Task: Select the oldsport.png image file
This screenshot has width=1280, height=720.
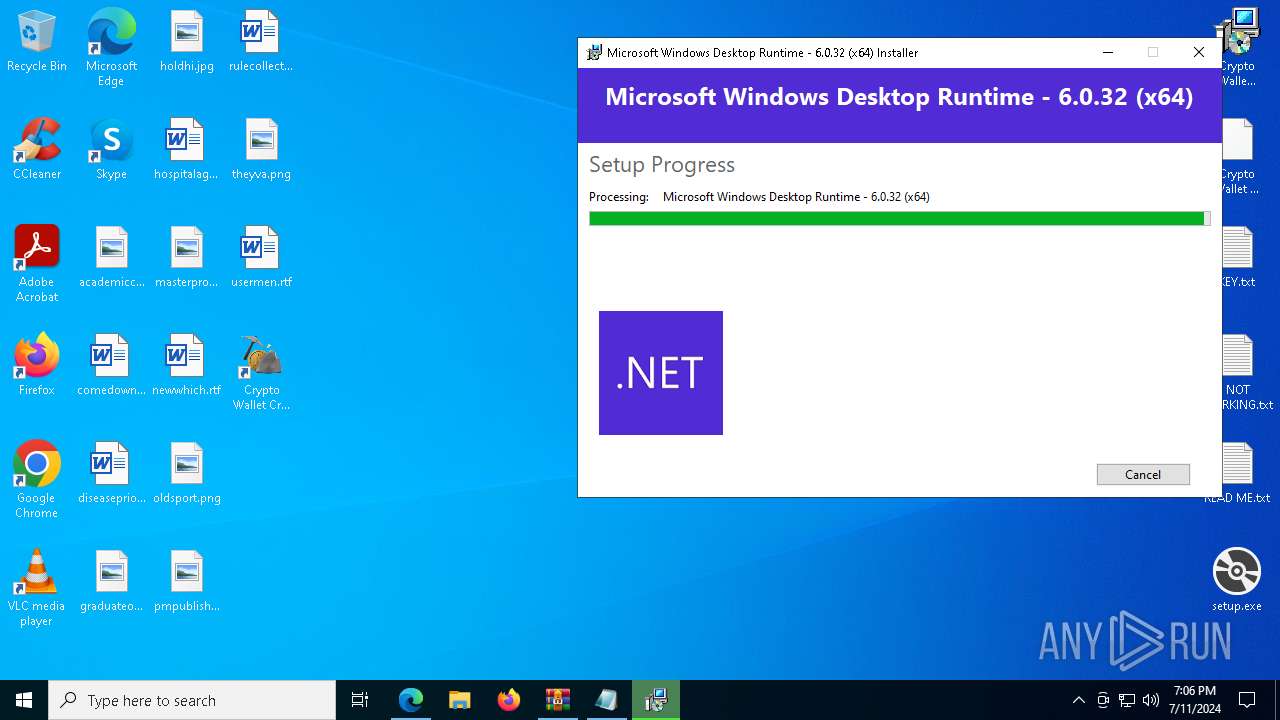Action: [187, 474]
